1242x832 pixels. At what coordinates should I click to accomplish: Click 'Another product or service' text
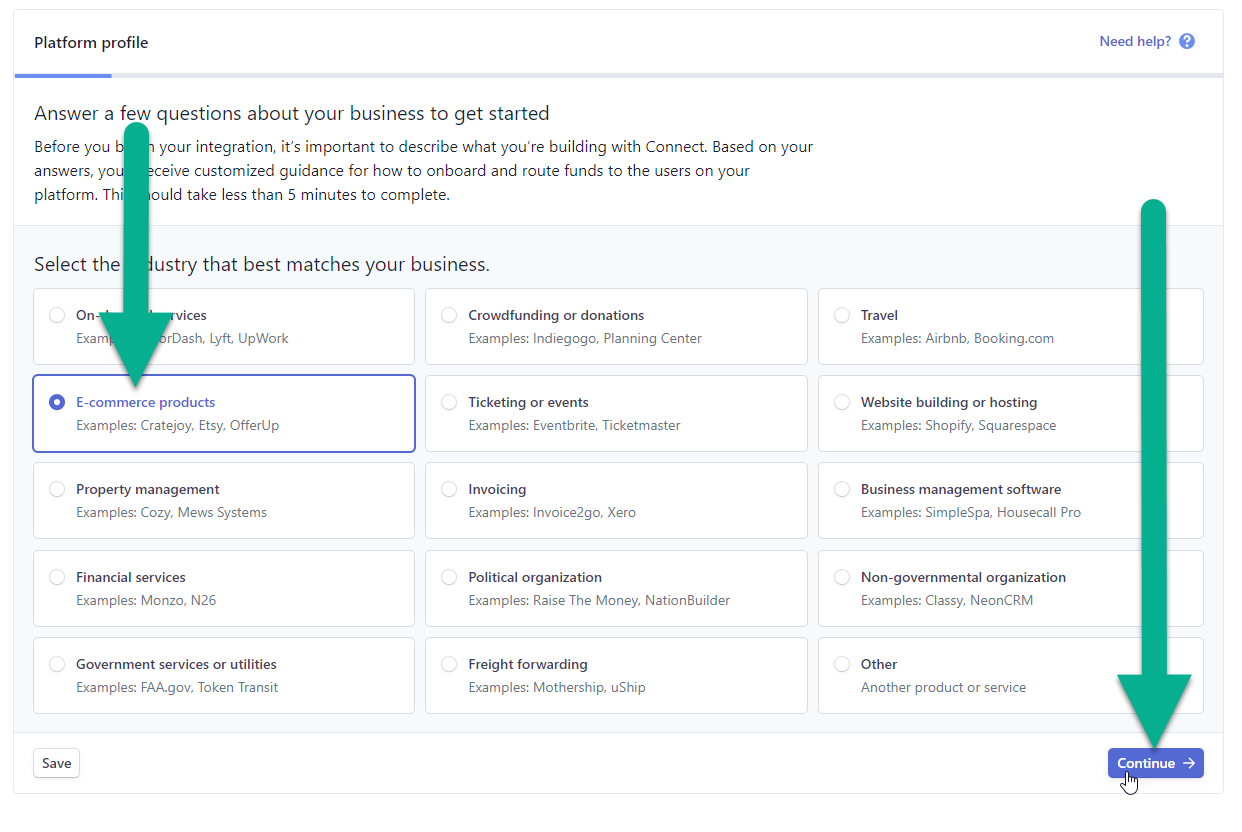tap(943, 687)
